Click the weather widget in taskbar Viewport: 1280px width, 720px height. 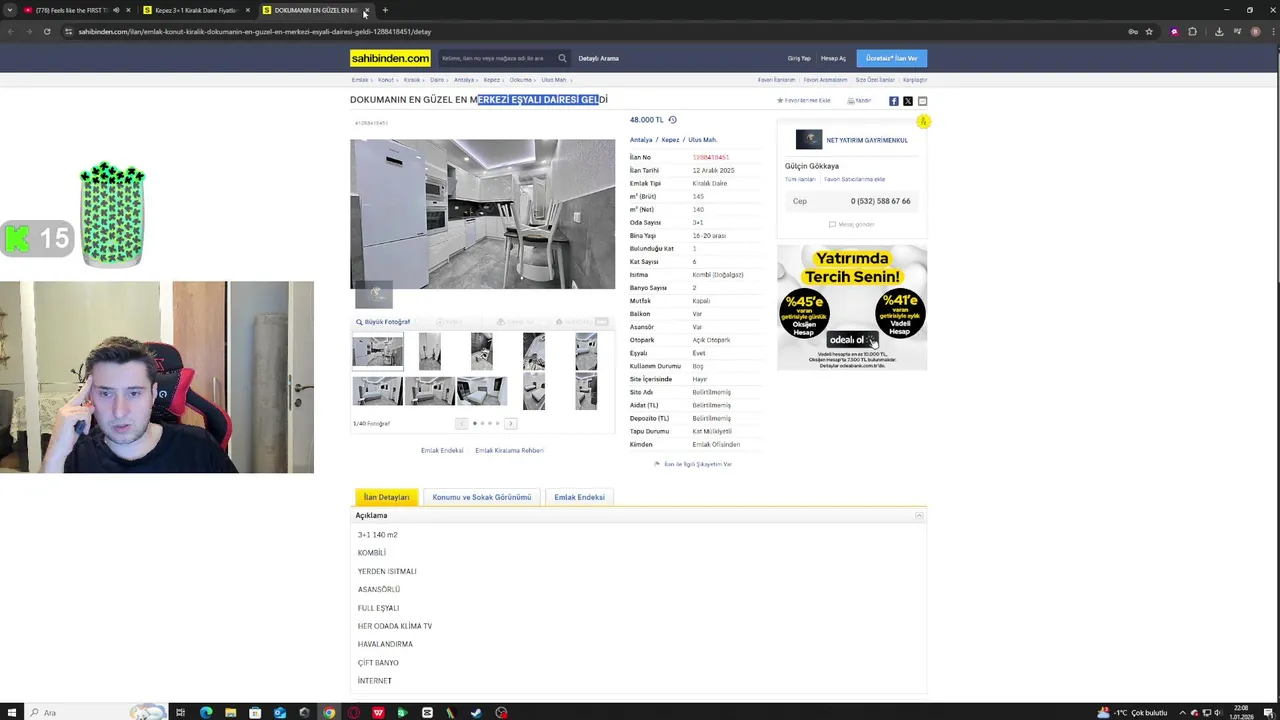pyautogui.click(x=1132, y=713)
